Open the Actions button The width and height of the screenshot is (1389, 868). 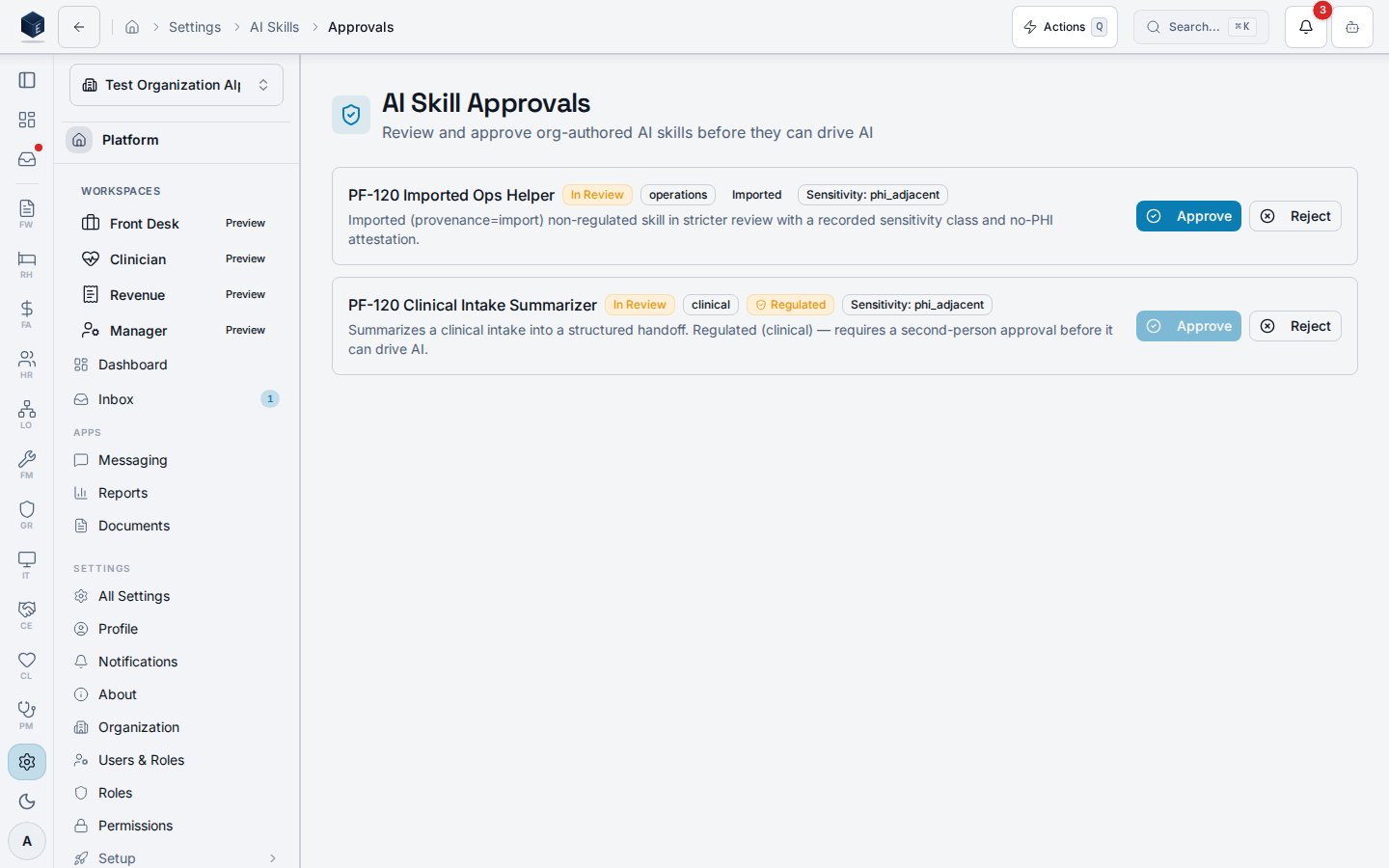pyautogui.click(x=1065, y=27)
